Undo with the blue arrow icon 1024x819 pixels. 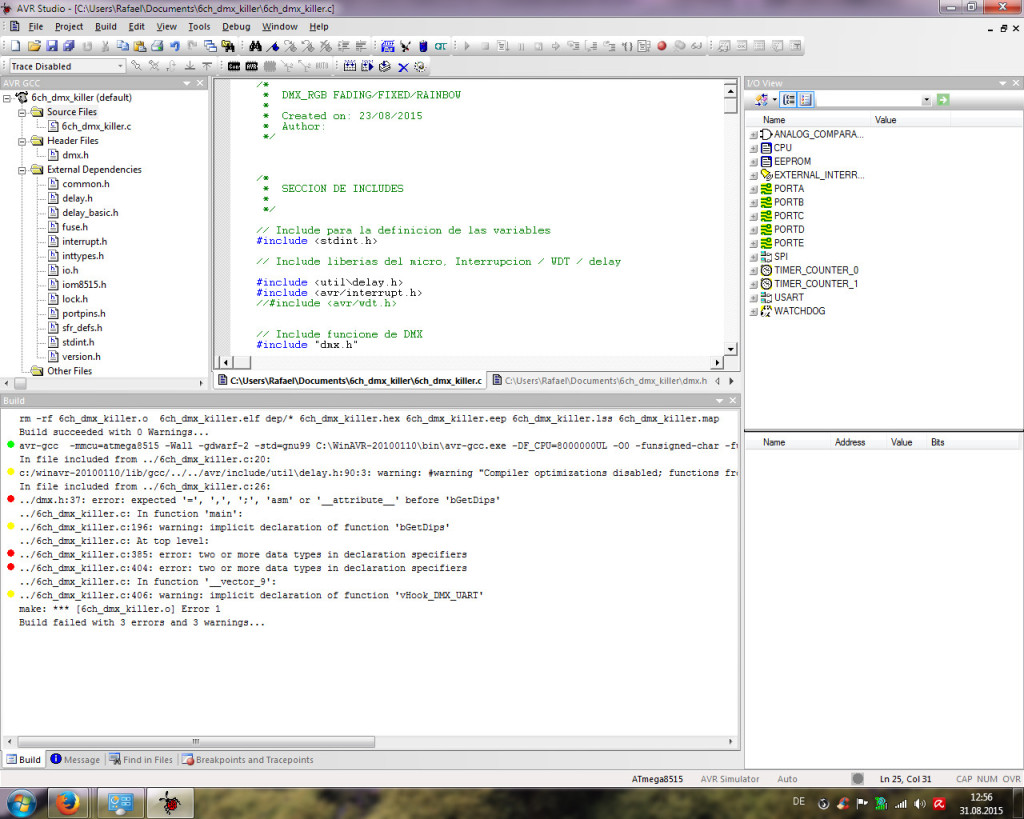[x=175, y=46]
